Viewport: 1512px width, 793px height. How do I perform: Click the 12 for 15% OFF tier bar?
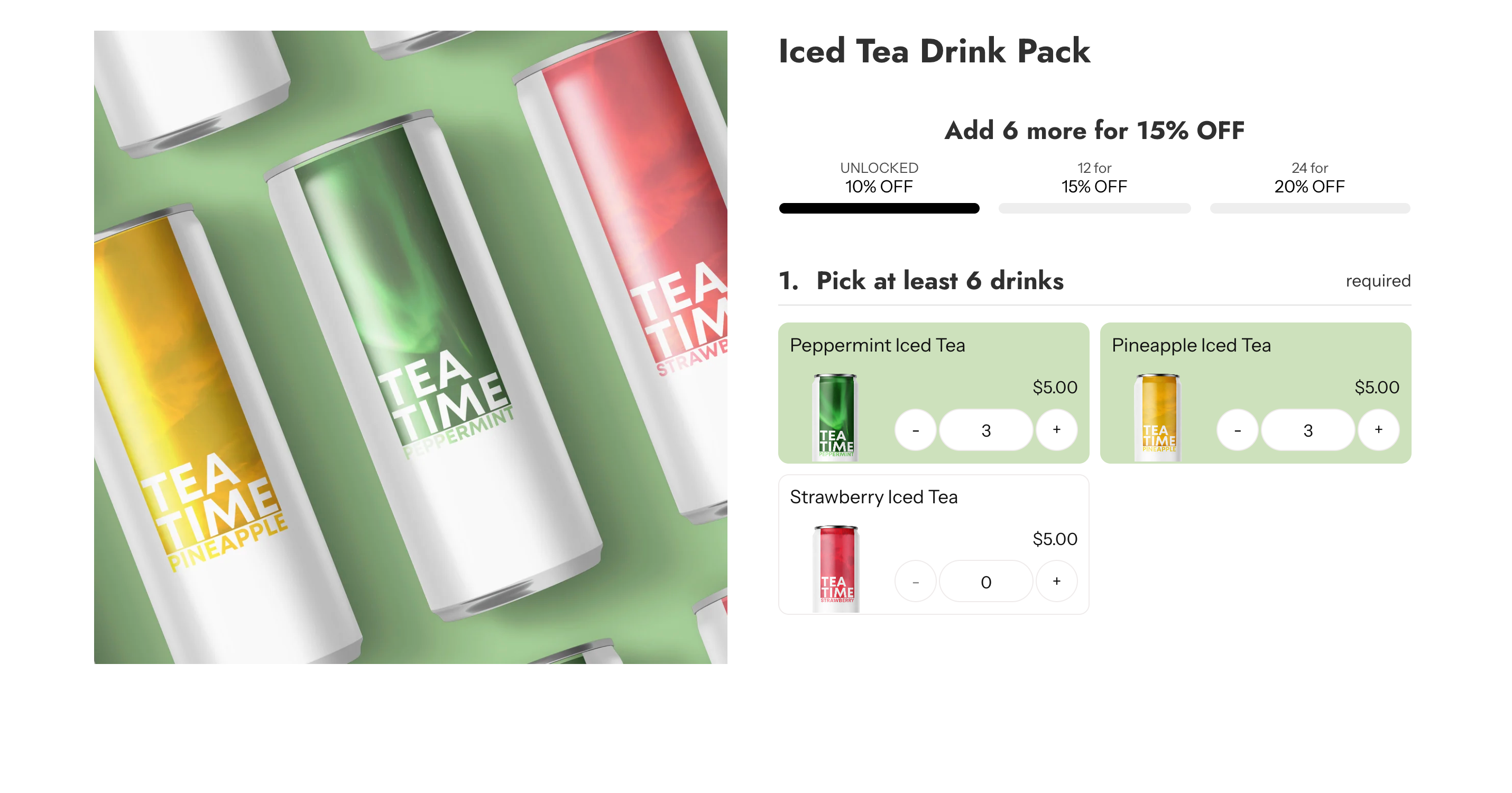(x=1094, y=208)
